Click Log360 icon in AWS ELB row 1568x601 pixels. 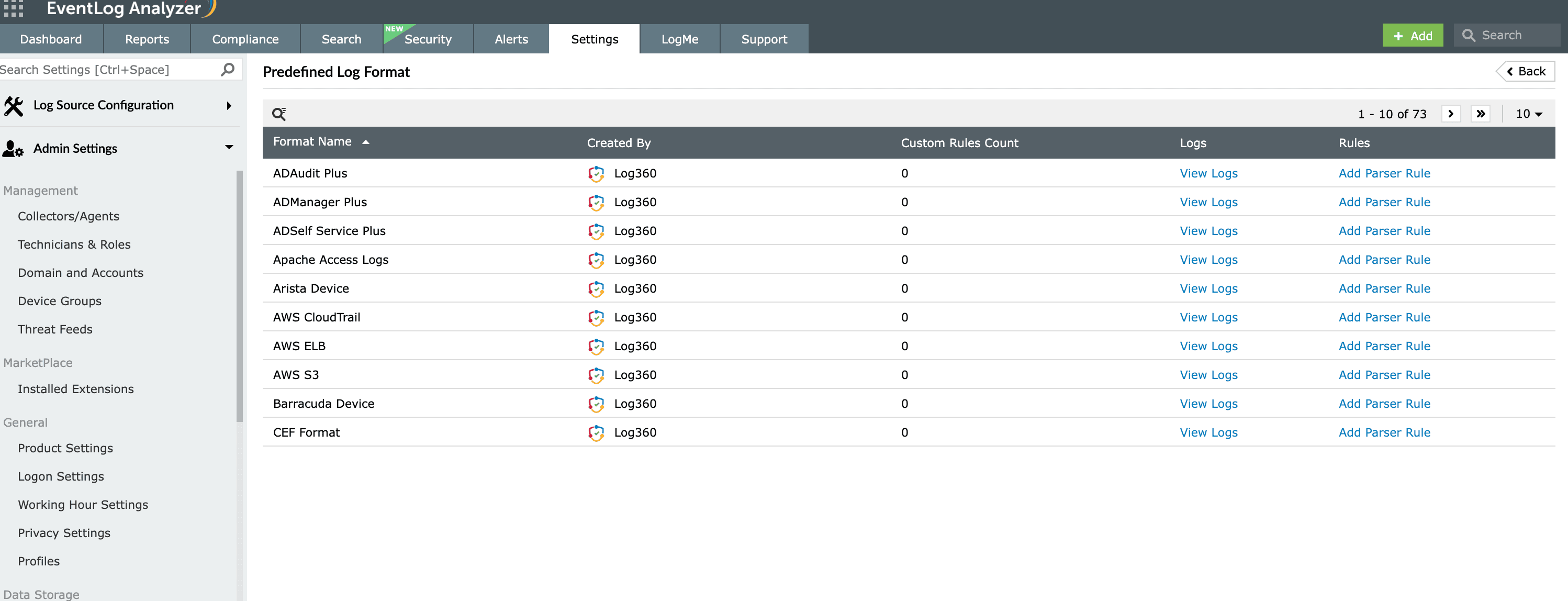(x=596, y=347)
